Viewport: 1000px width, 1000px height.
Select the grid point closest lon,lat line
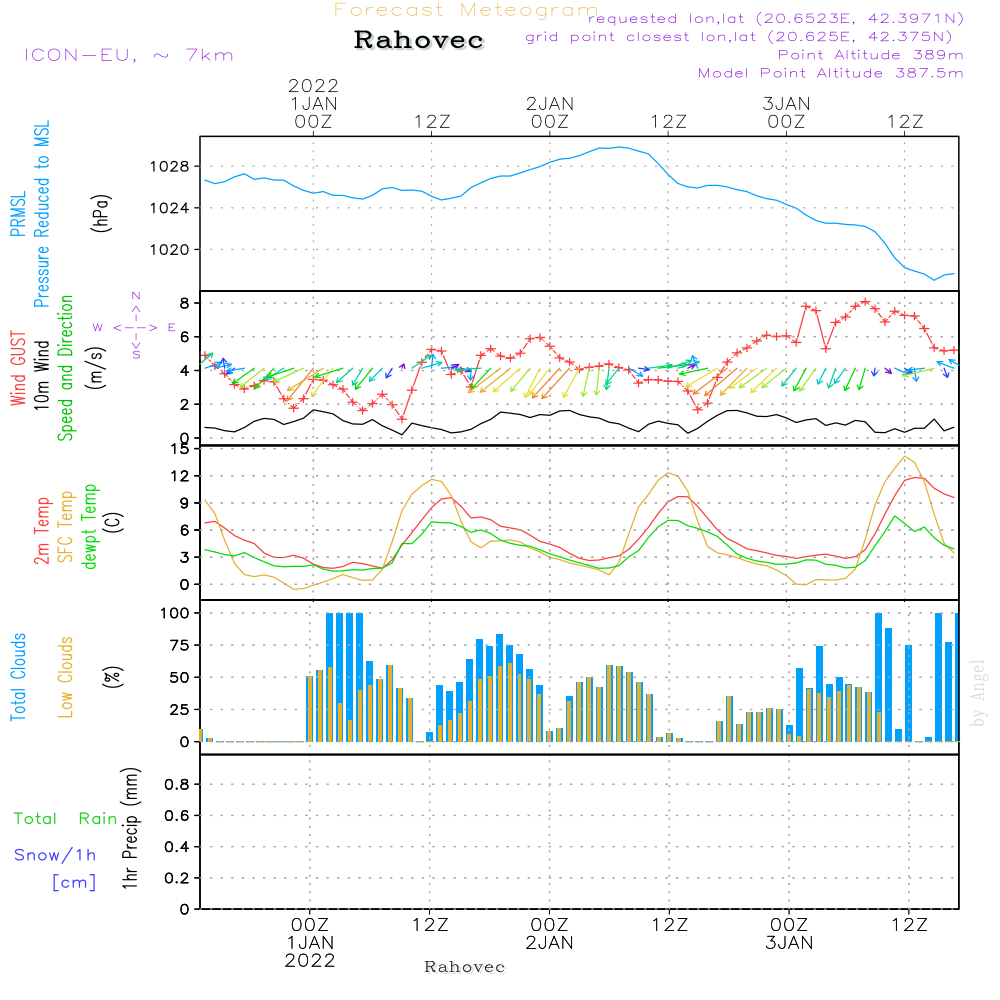[x=745, y=37]
